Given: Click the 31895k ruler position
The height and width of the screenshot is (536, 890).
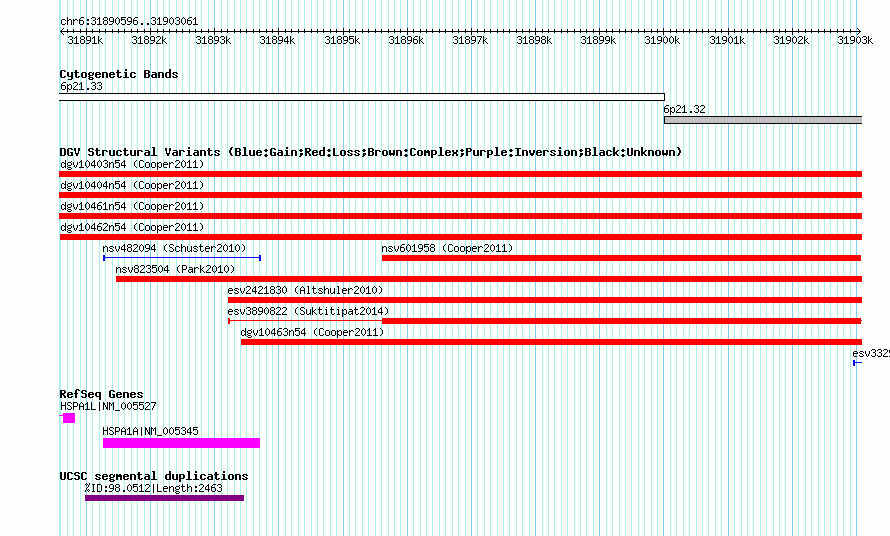Looking at the screenshot, I should pyautogui.click(x=342, y=40).
